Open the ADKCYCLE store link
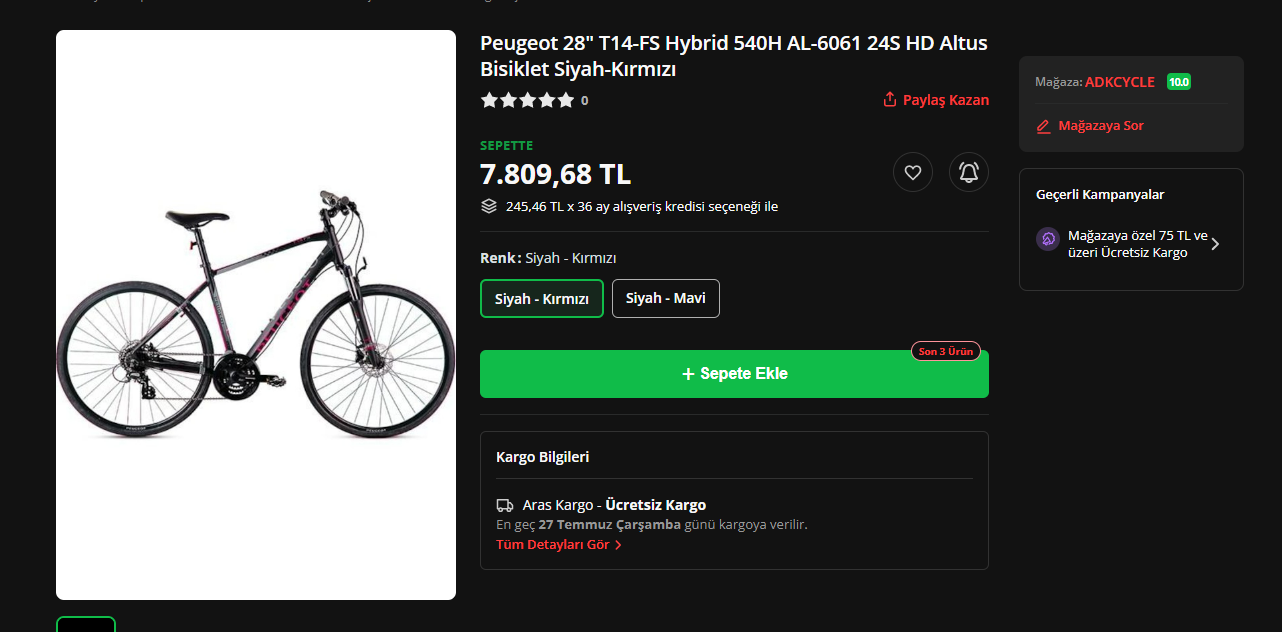Image resolution: width=1282 pixels, height=632 pixels. tap(1120, 82)
